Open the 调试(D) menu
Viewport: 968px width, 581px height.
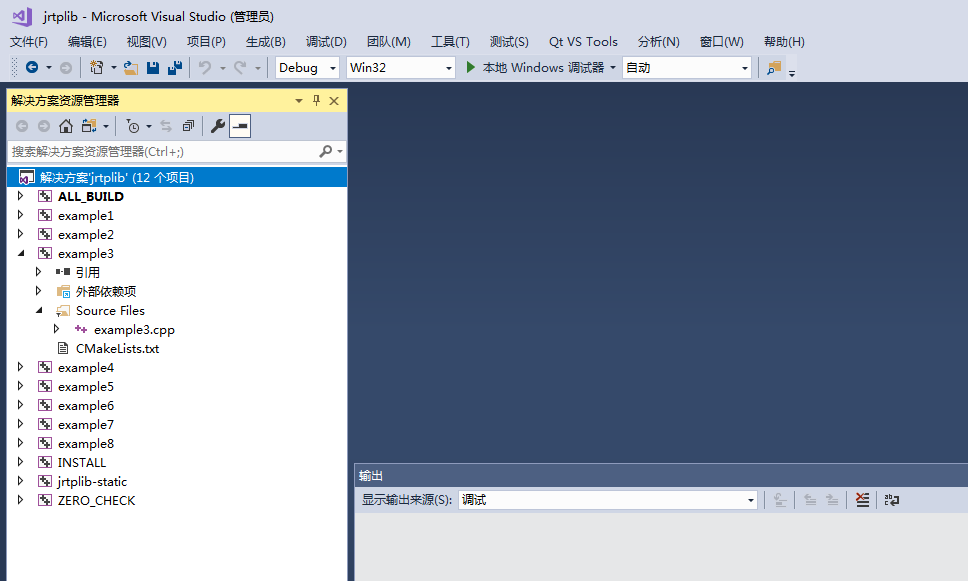(x=326, y=41)
